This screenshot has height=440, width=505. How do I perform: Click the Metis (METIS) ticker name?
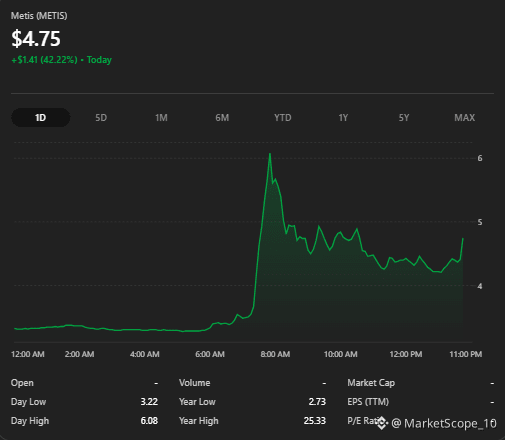pyautogui.click(x=39, y=16)
